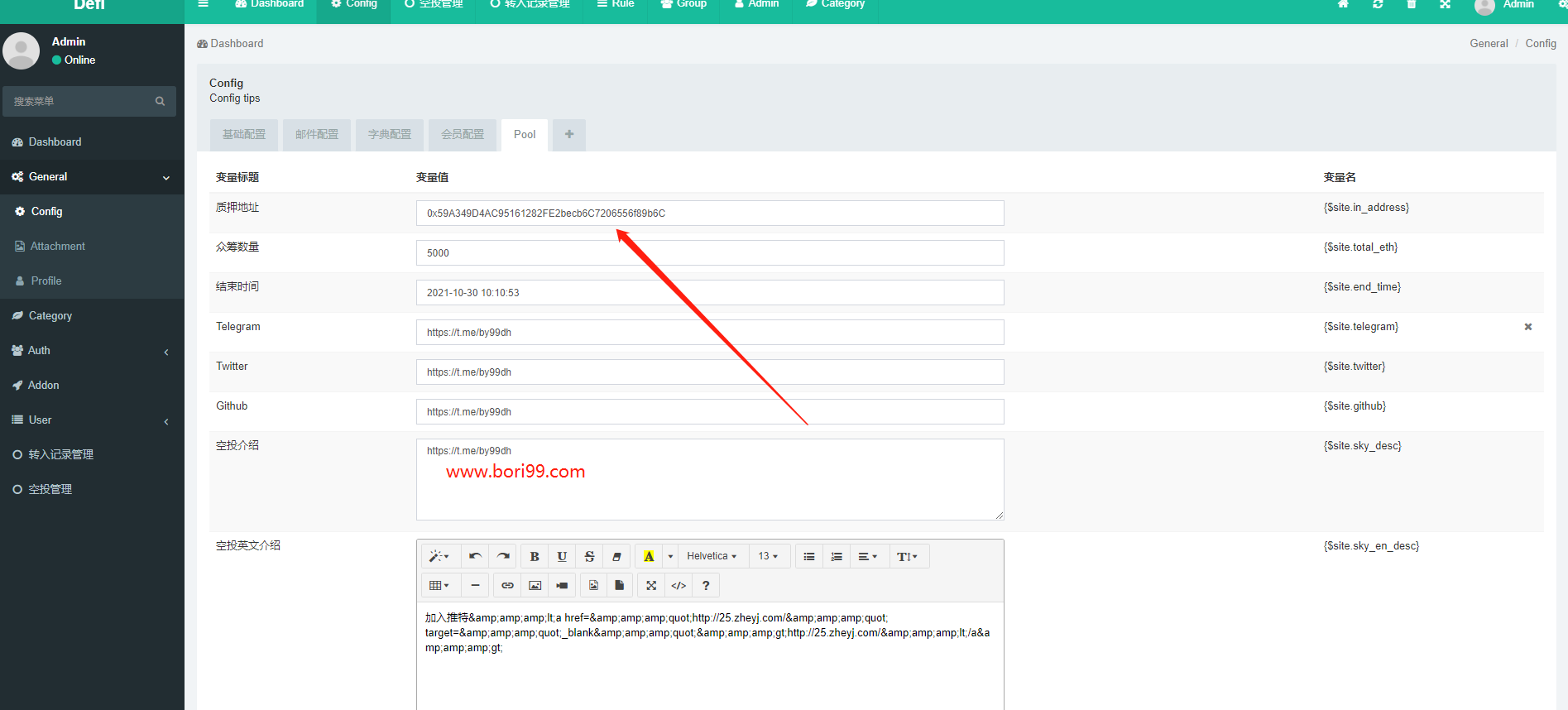Toggle editor fullscreen mode

coord(651,585)
